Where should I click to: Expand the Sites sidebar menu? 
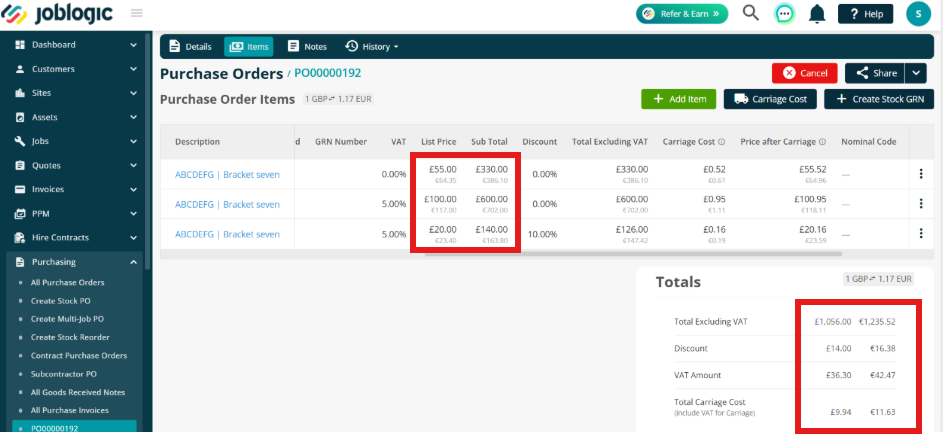[76, 93]
